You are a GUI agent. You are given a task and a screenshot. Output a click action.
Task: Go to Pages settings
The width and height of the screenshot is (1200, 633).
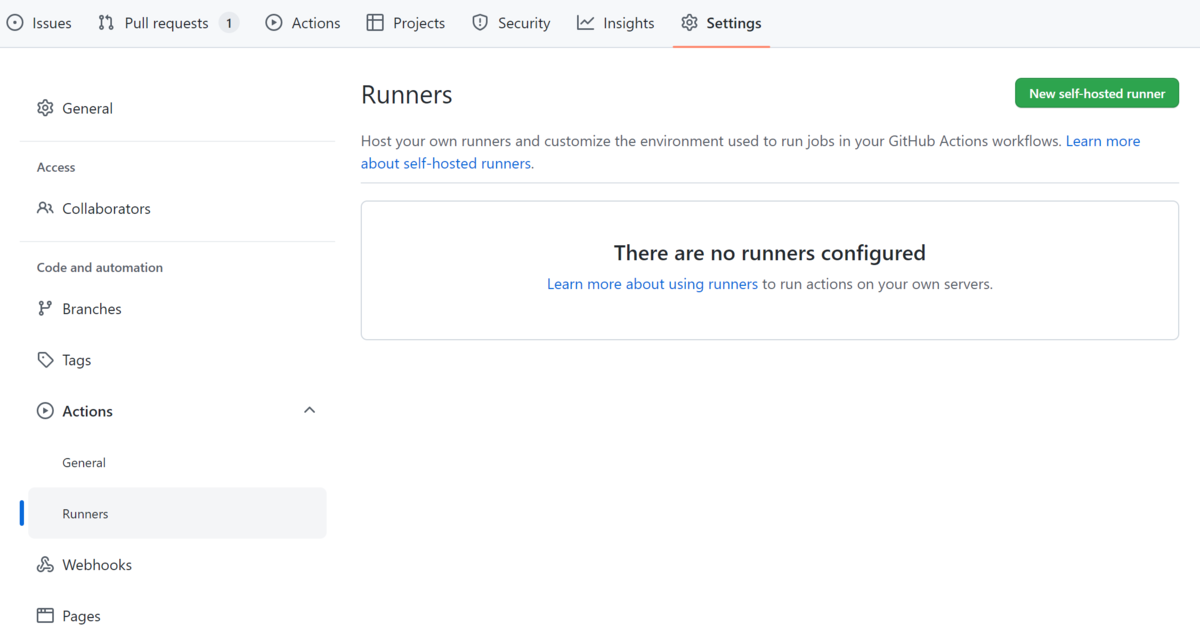[x=177, y=616]
